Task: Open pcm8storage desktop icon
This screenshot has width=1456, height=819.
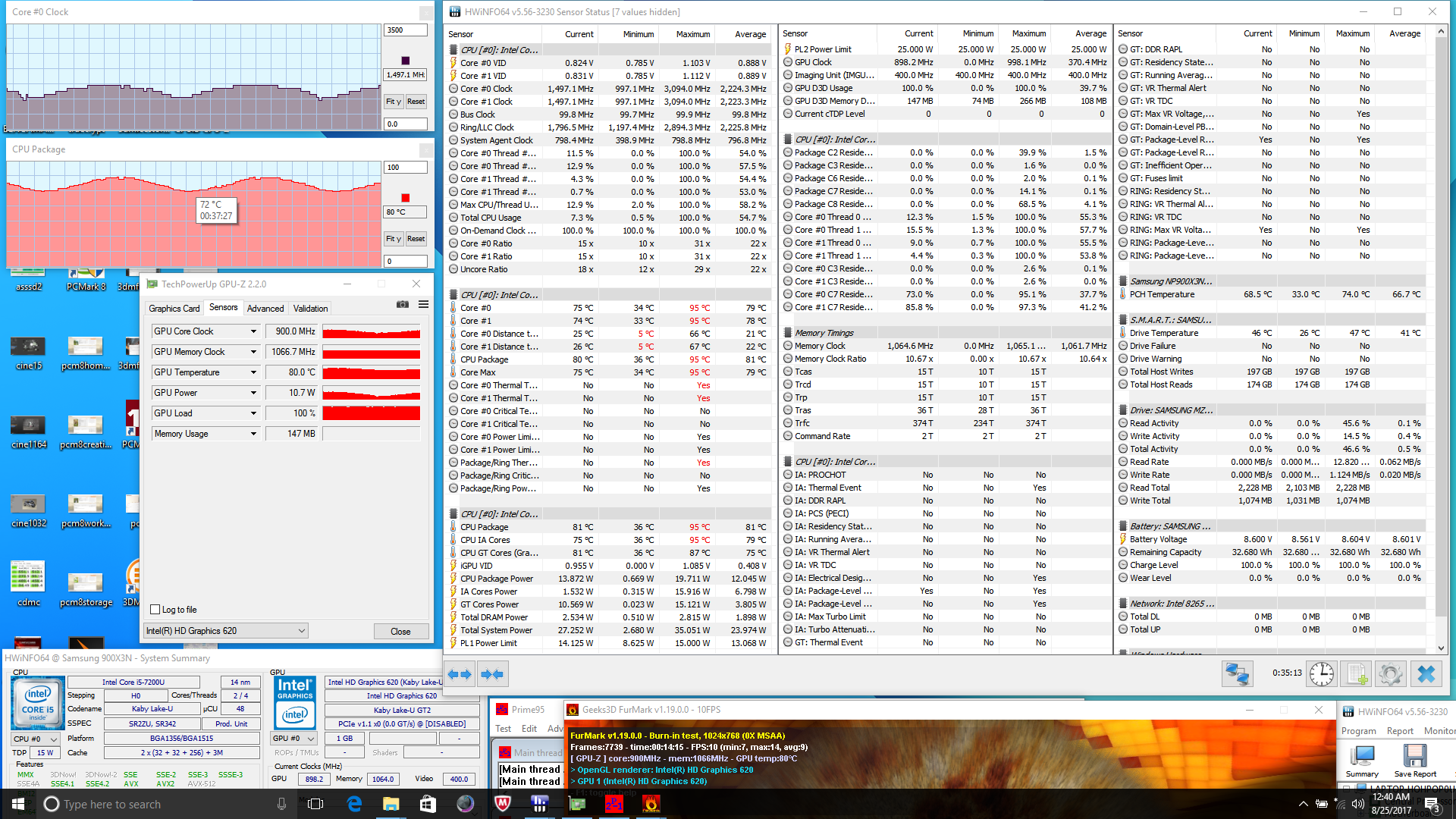Action: pos(86,589)
